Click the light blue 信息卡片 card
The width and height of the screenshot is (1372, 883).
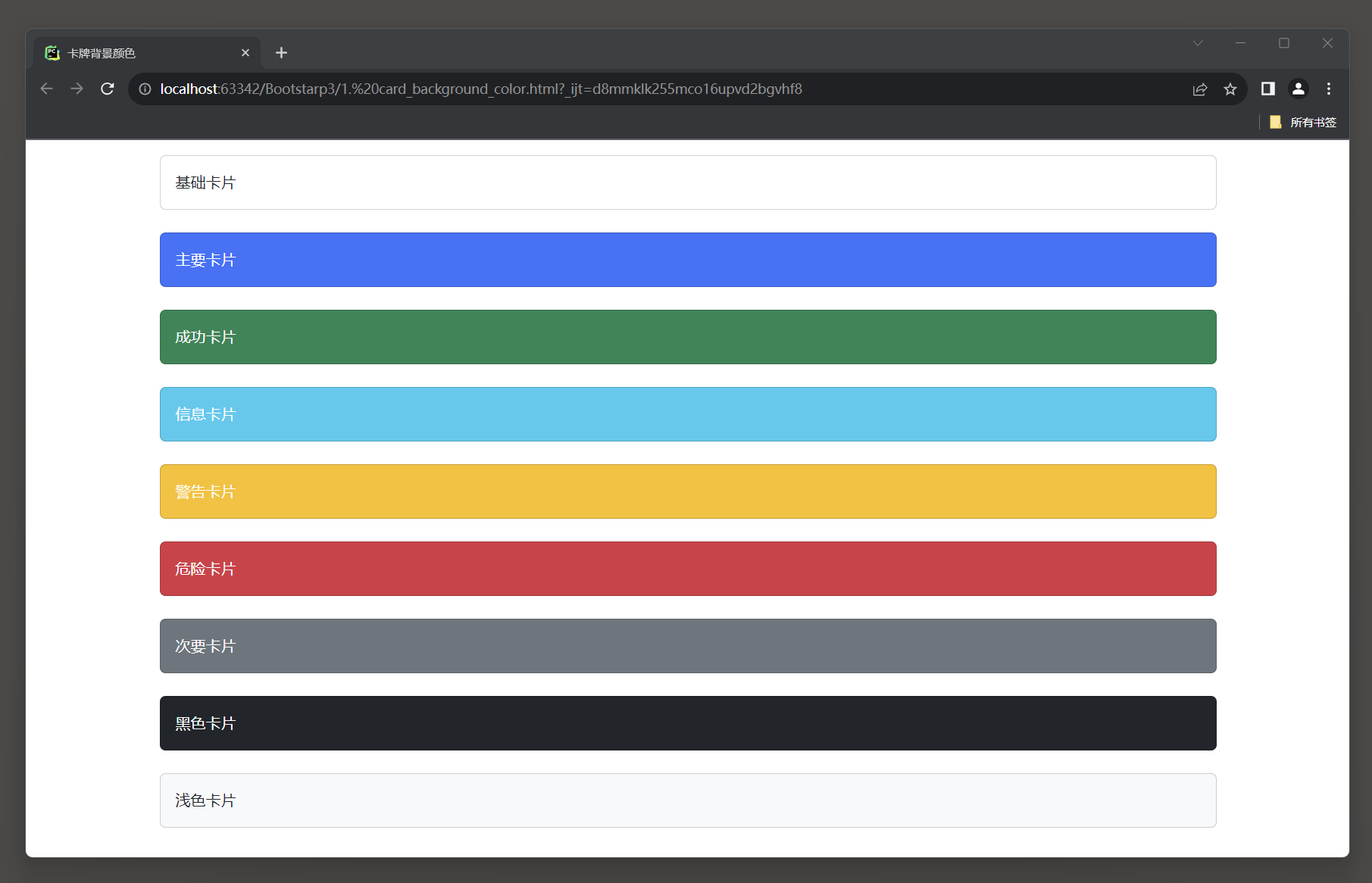click(x=688, y=414)
